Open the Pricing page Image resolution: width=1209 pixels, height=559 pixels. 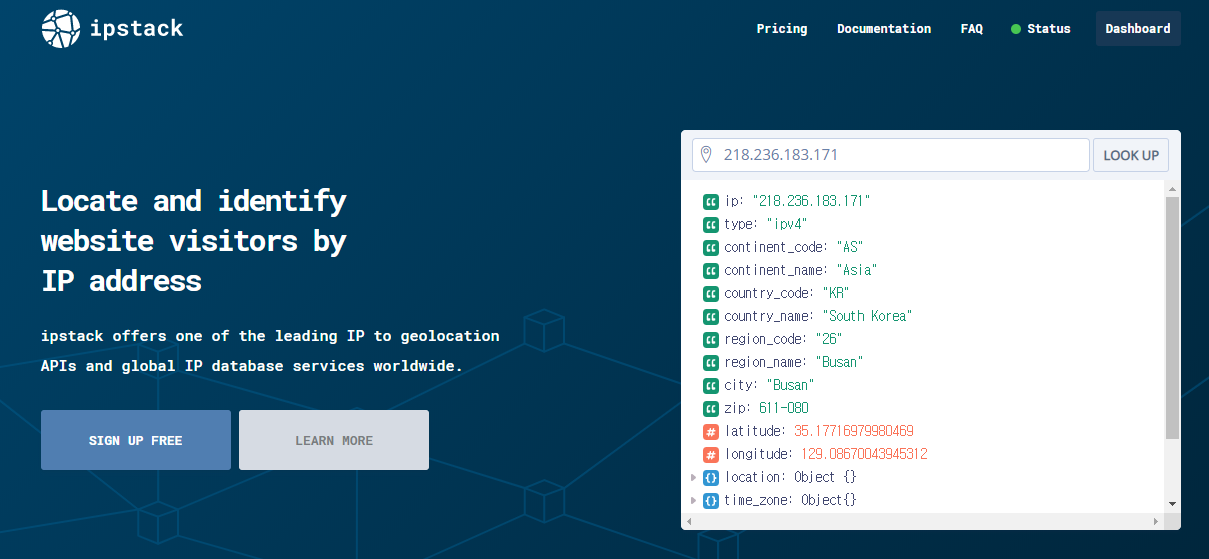click(x=782, y=29)
